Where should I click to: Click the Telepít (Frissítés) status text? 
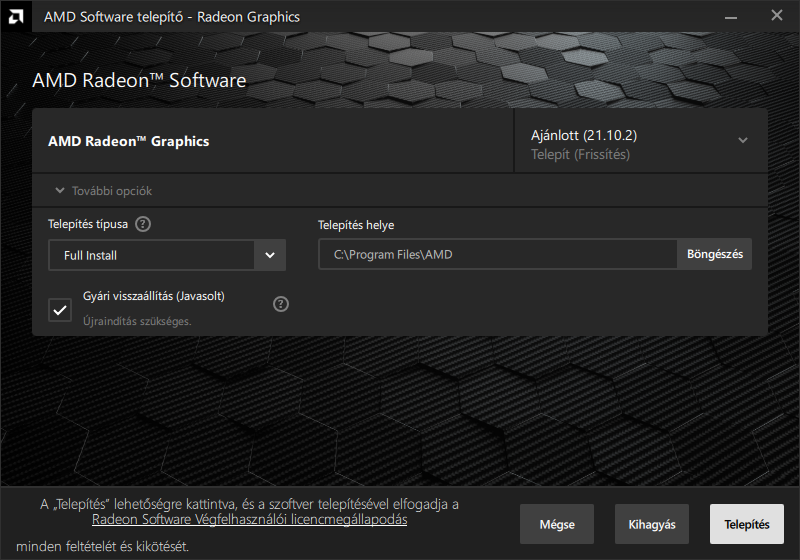pos(580,155)
